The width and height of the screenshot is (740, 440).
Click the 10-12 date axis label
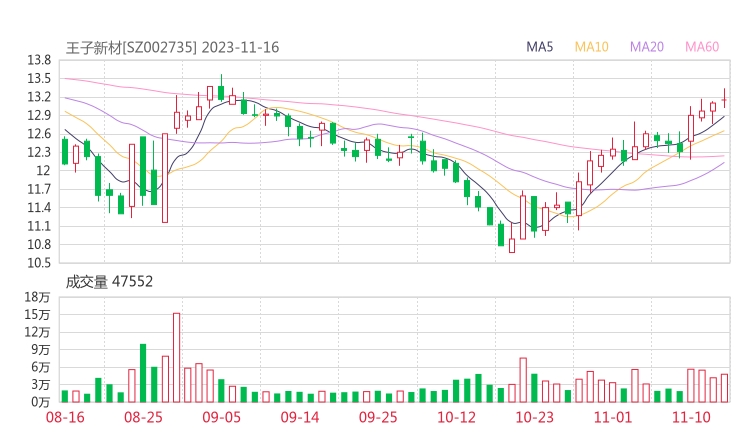456,417
